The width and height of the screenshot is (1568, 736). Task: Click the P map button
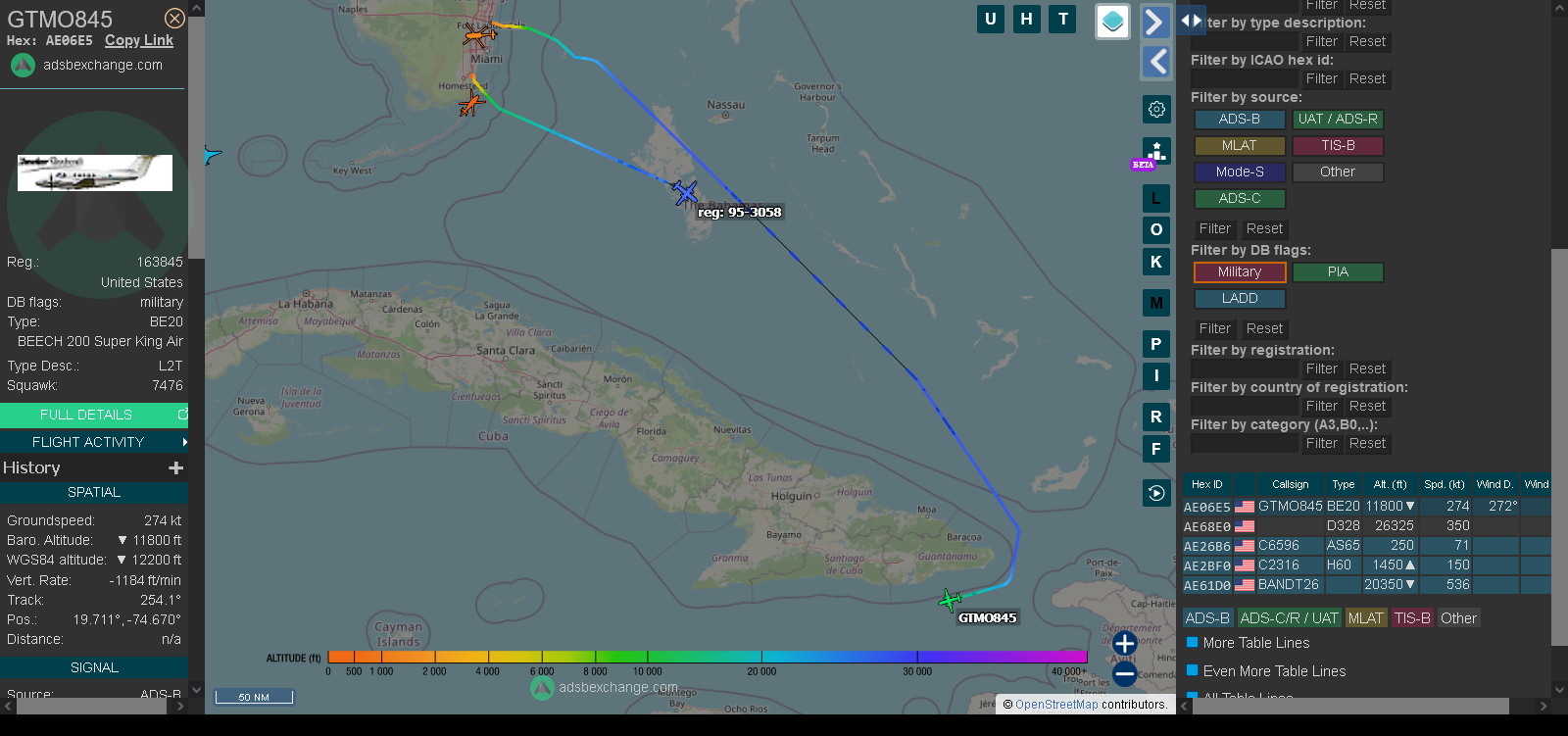pyautogui.click(x=1156, y=344)
